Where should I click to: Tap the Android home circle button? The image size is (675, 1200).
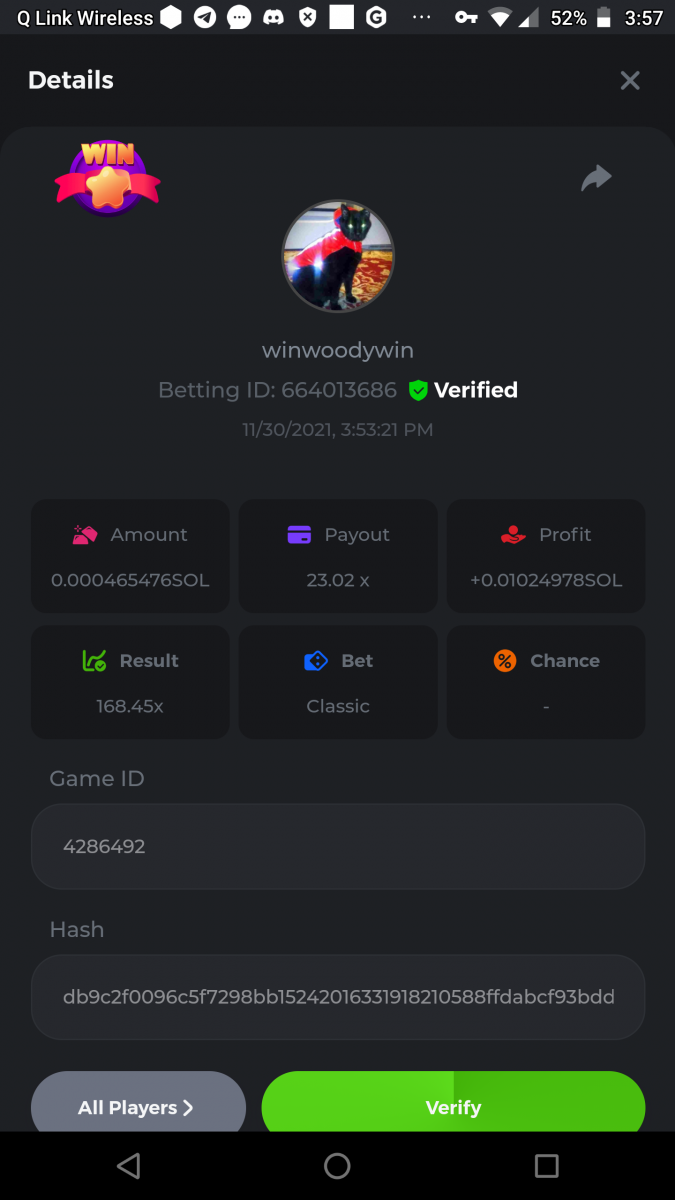337,1165
